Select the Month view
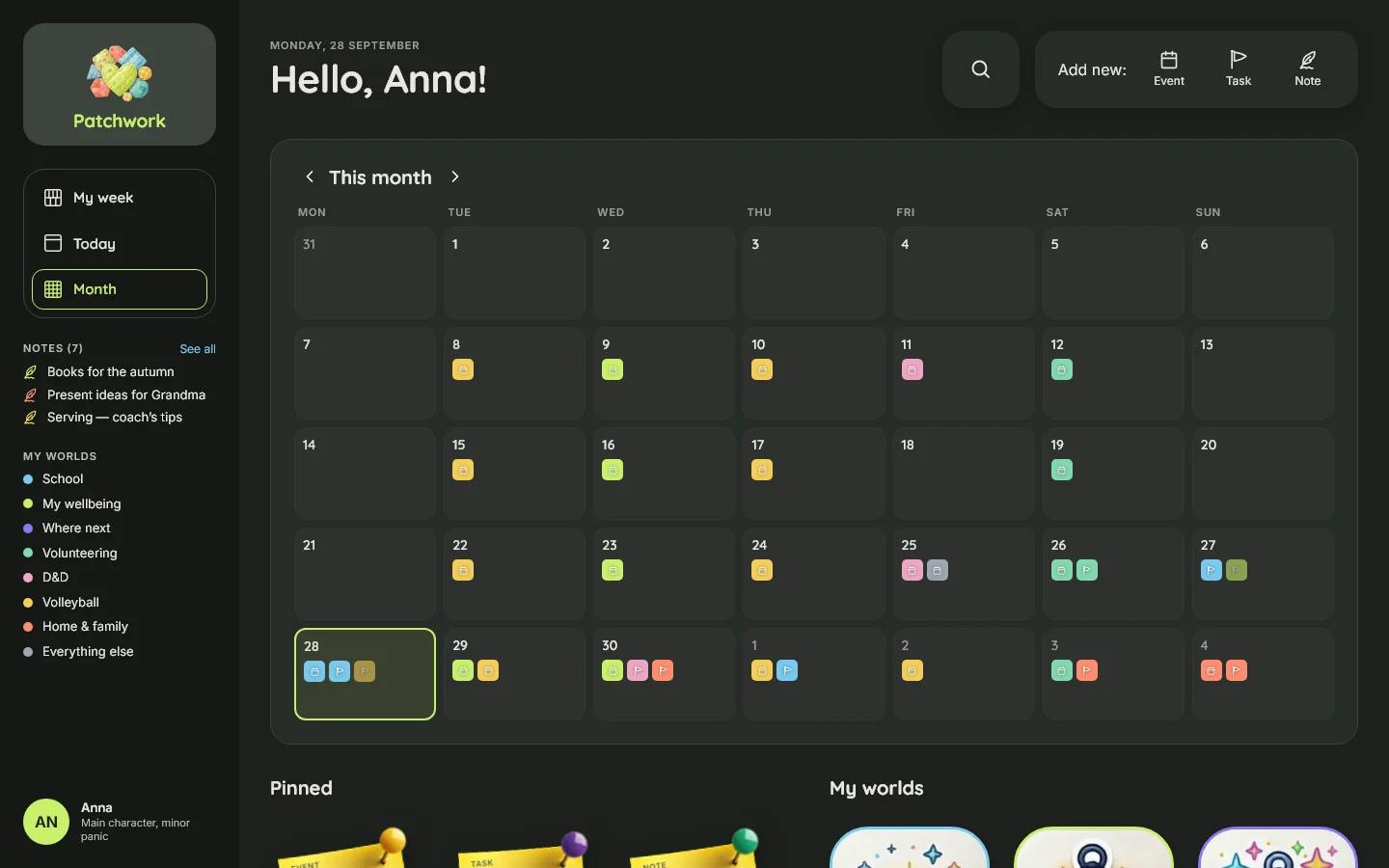The image size is (1389, 868). tap(120, 289)
